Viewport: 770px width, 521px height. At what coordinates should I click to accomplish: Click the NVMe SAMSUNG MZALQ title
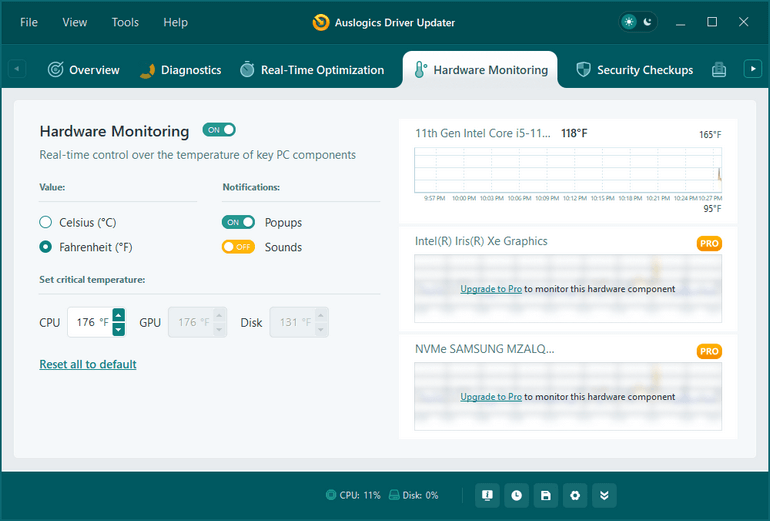tap(485, 349)
